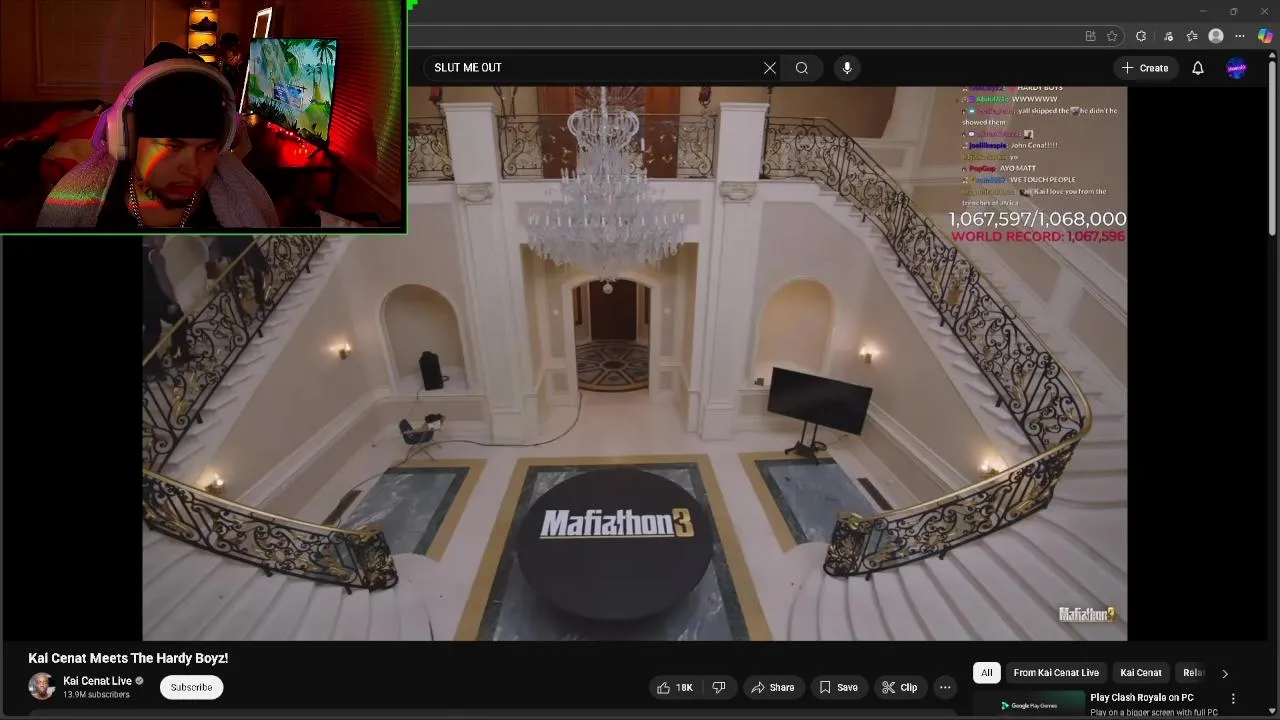Viewport: 1280px width, 720px height.
Task: Click the video player to pause
Action: coord(635,363)
